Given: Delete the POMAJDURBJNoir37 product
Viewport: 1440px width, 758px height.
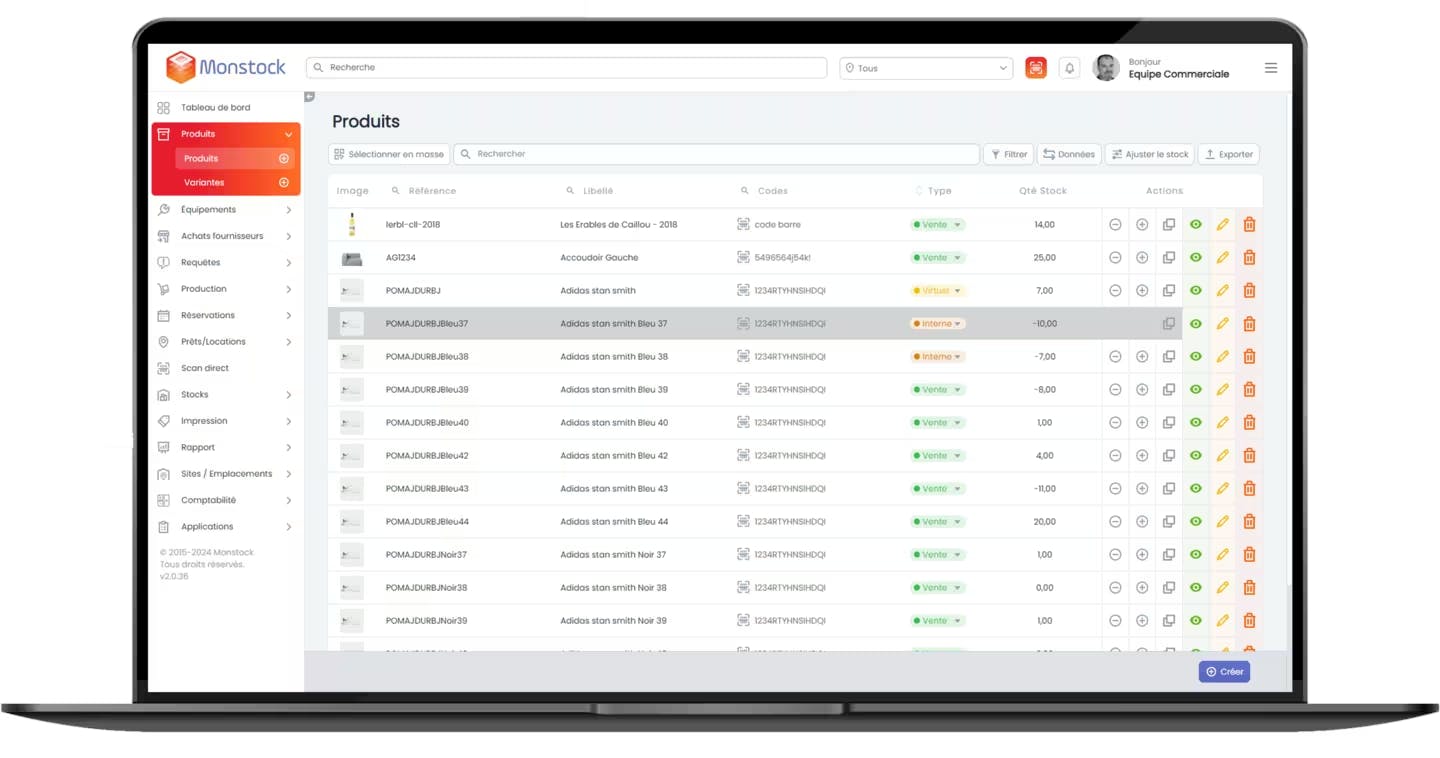Looking at the screenshot, I should 1249,555.
